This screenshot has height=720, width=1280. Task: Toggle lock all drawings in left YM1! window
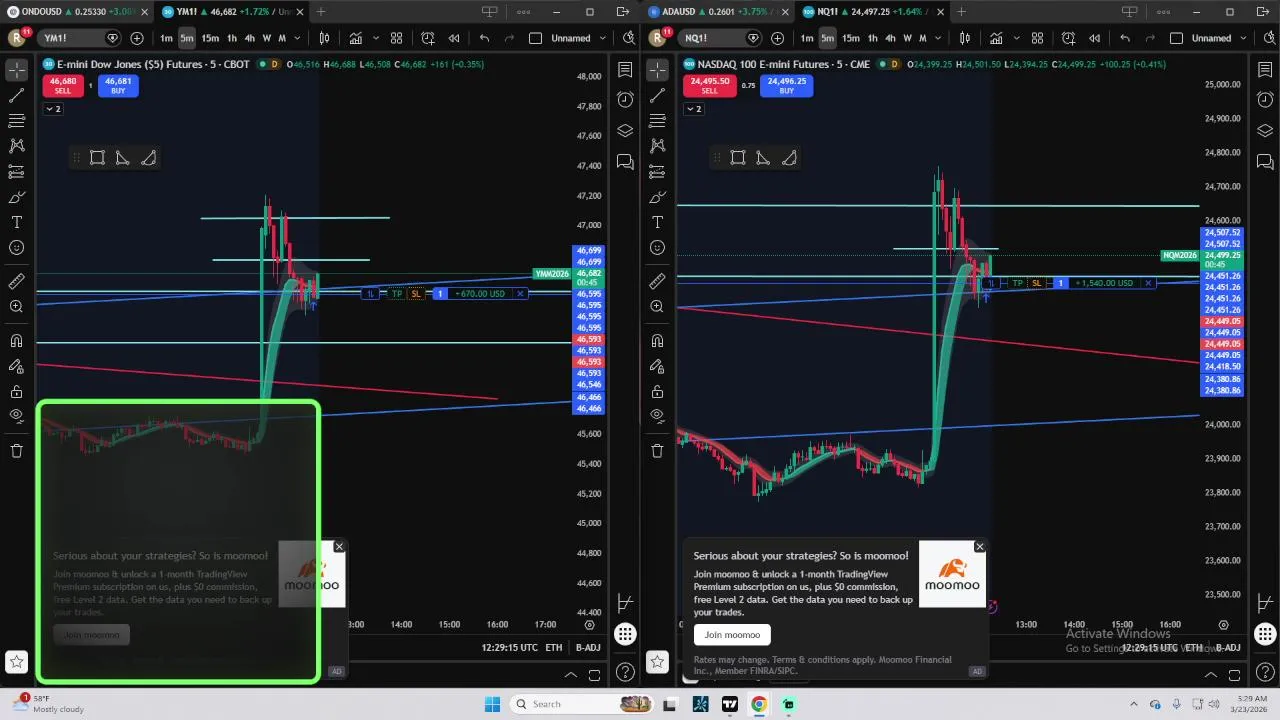point(16,391)
